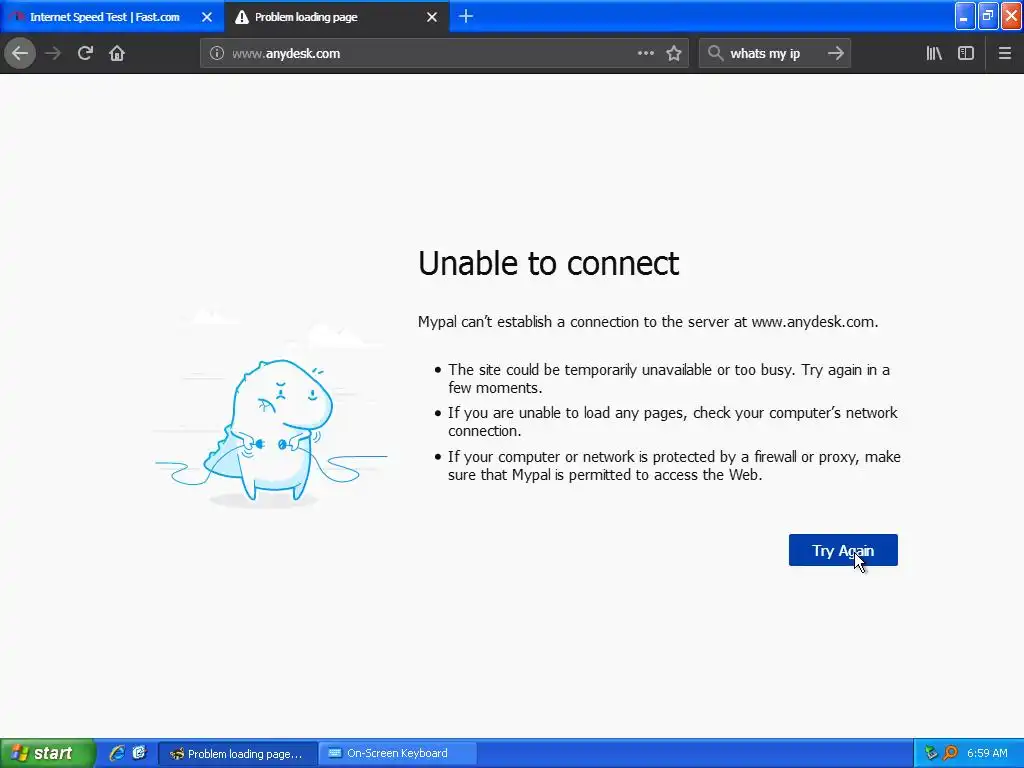The height and width of the screenshot is (768, 1024).
Task: Switch to Internet Speed Test Fast.com tab
Action: [x=112, y=17]
